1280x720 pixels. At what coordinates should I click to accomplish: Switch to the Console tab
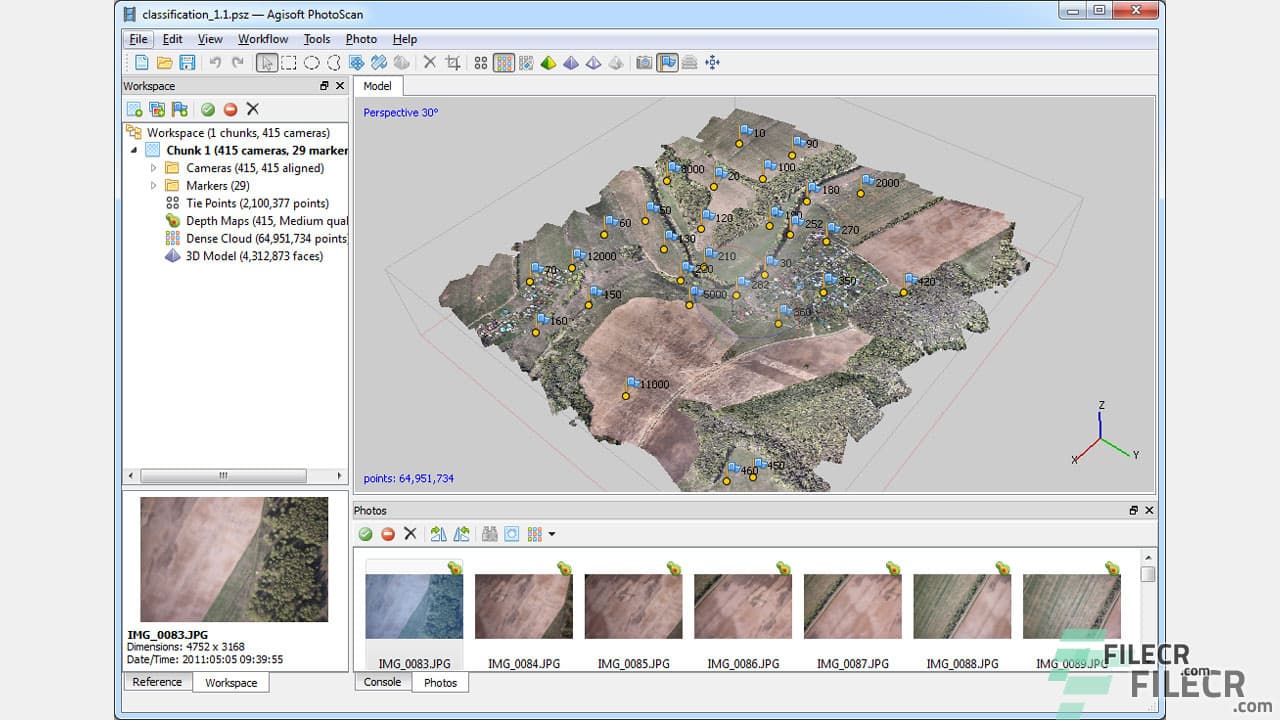[x=382, y=682]
